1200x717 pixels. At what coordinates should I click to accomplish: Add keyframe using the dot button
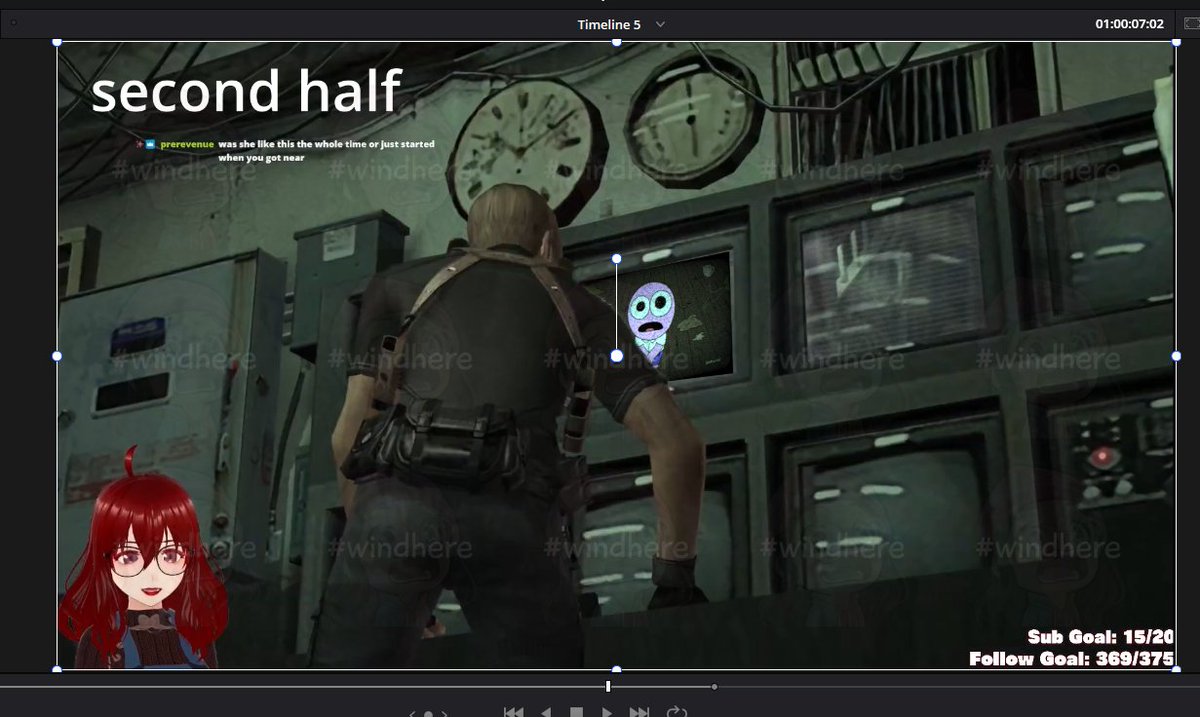click(x=429, y=714)
